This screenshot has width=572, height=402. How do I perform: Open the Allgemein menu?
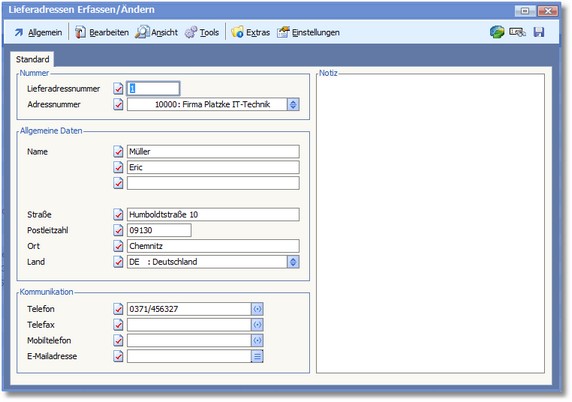point(38,32)
